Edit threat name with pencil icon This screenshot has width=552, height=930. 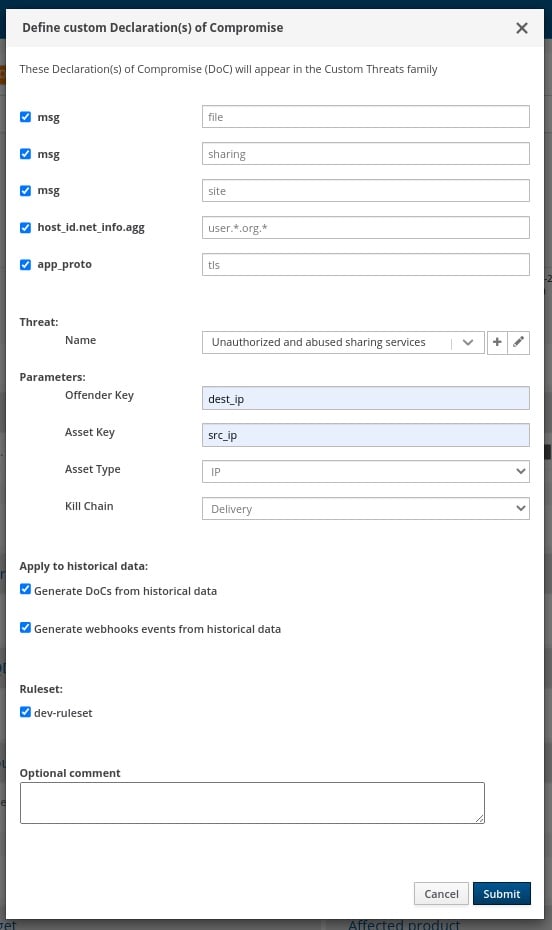click(x=518, y=342)
